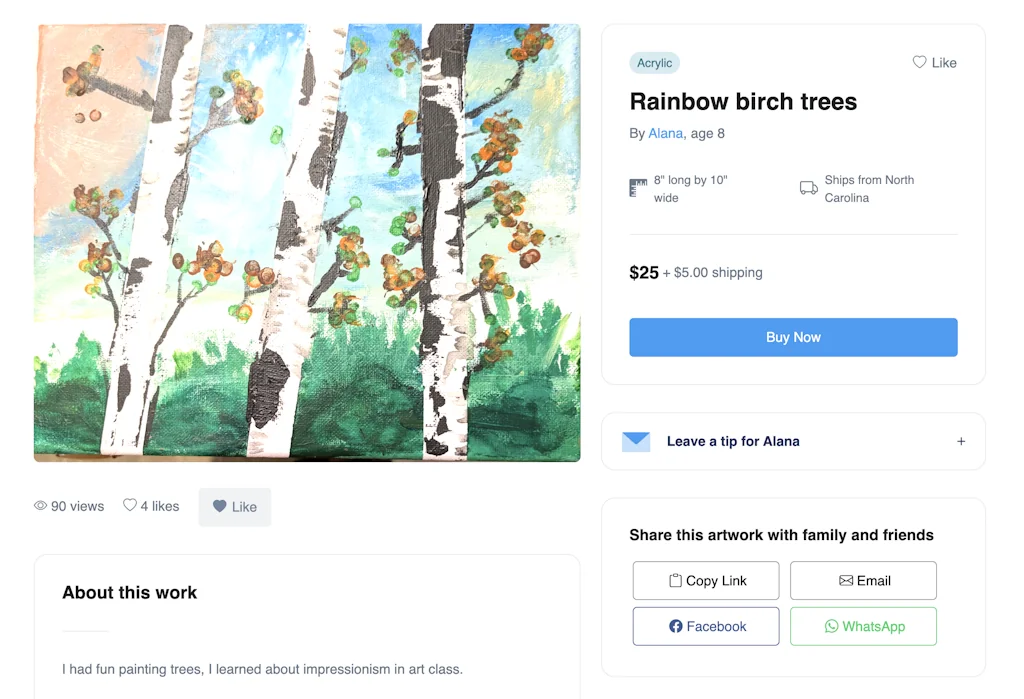Click the shipping truck icon

(x=808, y=188)
